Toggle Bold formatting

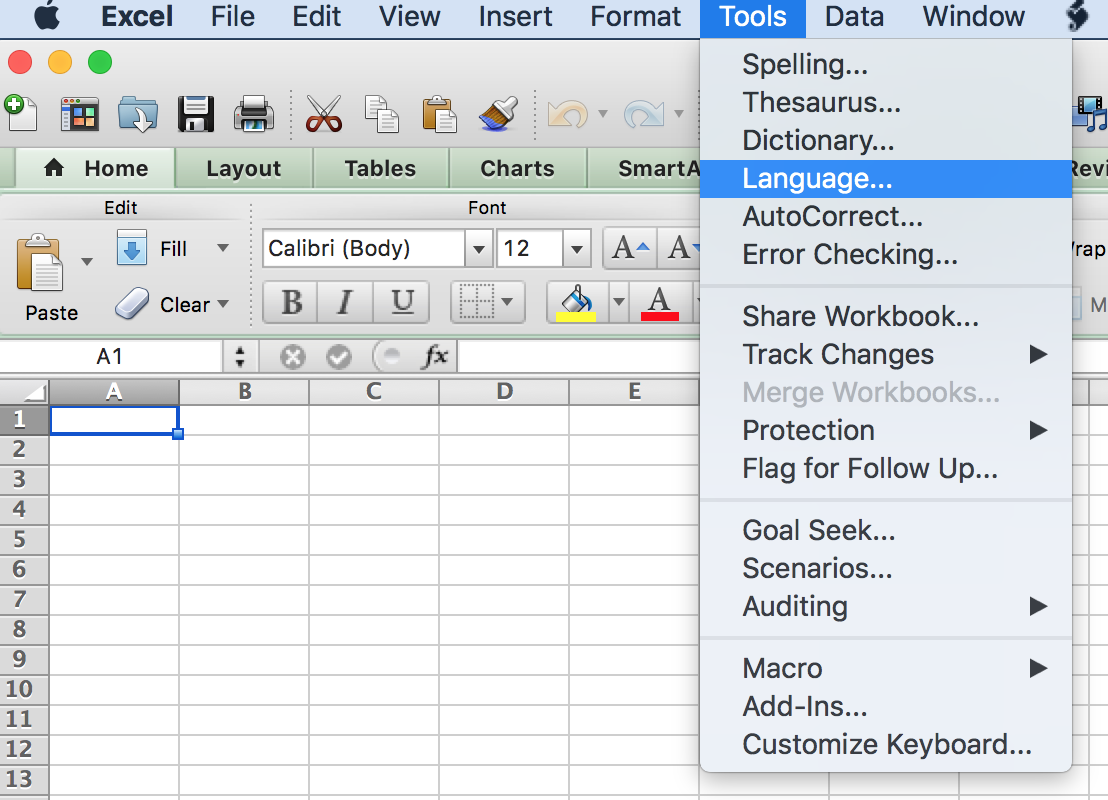tap(291, 302)
